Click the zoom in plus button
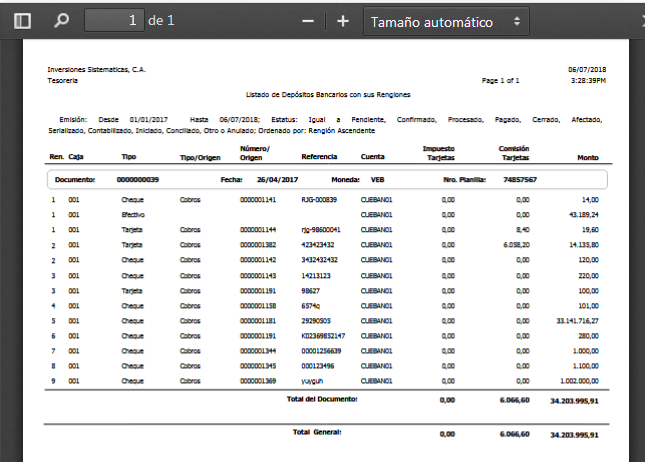The image size is (645, 462). coord(342,21)
